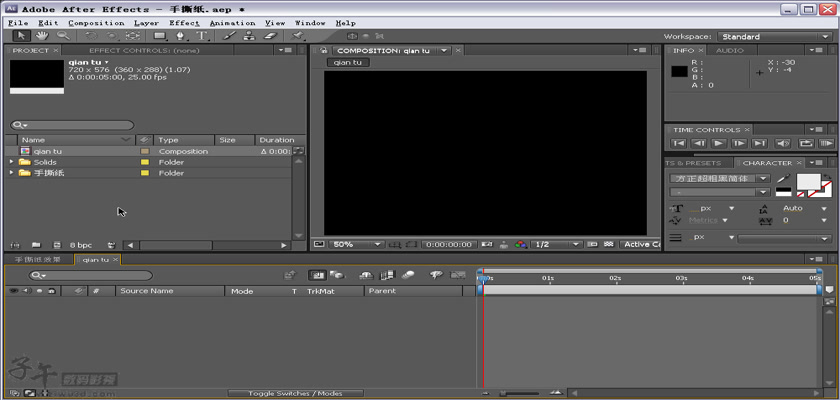Jump to first frame in Time Controls
840x400 pixels.
pos(678,144)
